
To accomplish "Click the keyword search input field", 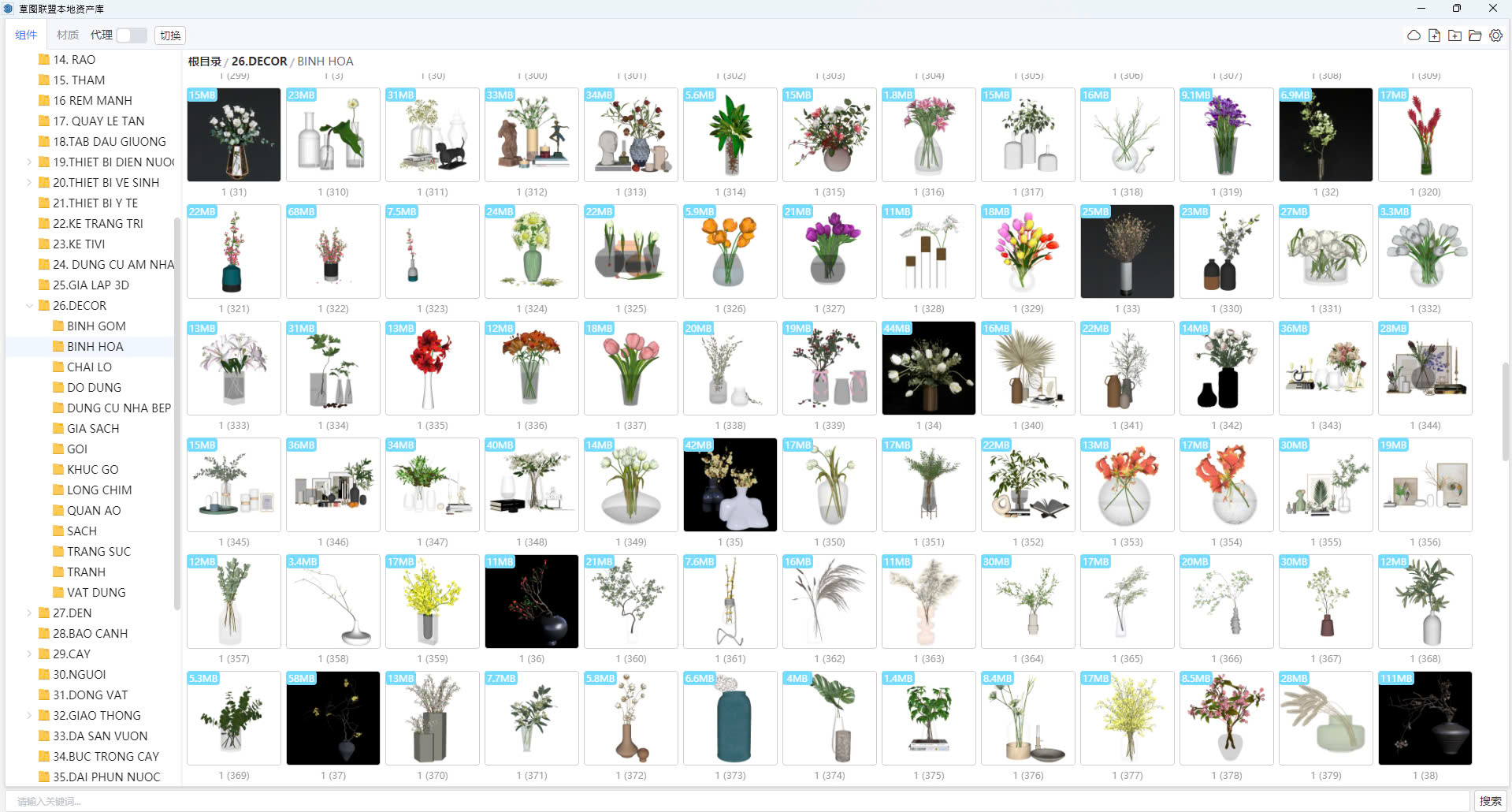I will point(741,801).
